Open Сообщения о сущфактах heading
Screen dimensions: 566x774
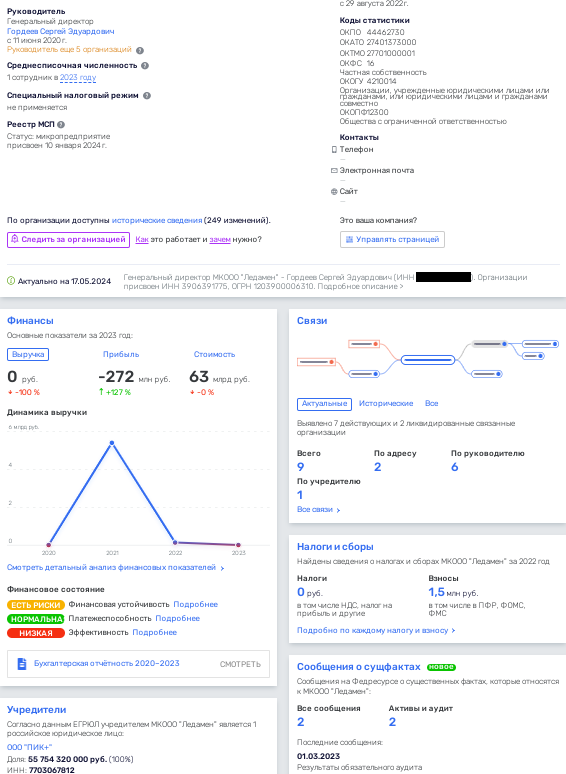coord(359,667)
